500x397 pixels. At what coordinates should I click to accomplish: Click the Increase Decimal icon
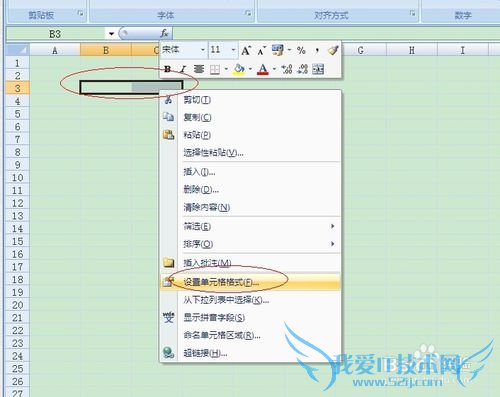click(x=286, y=69)
